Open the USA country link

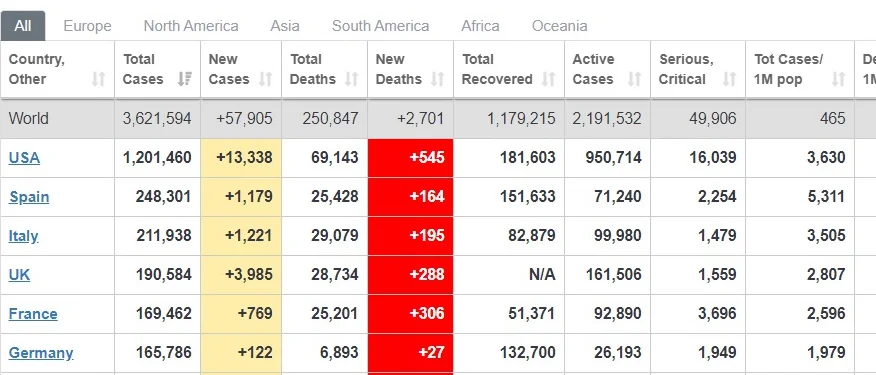point(24,158)
